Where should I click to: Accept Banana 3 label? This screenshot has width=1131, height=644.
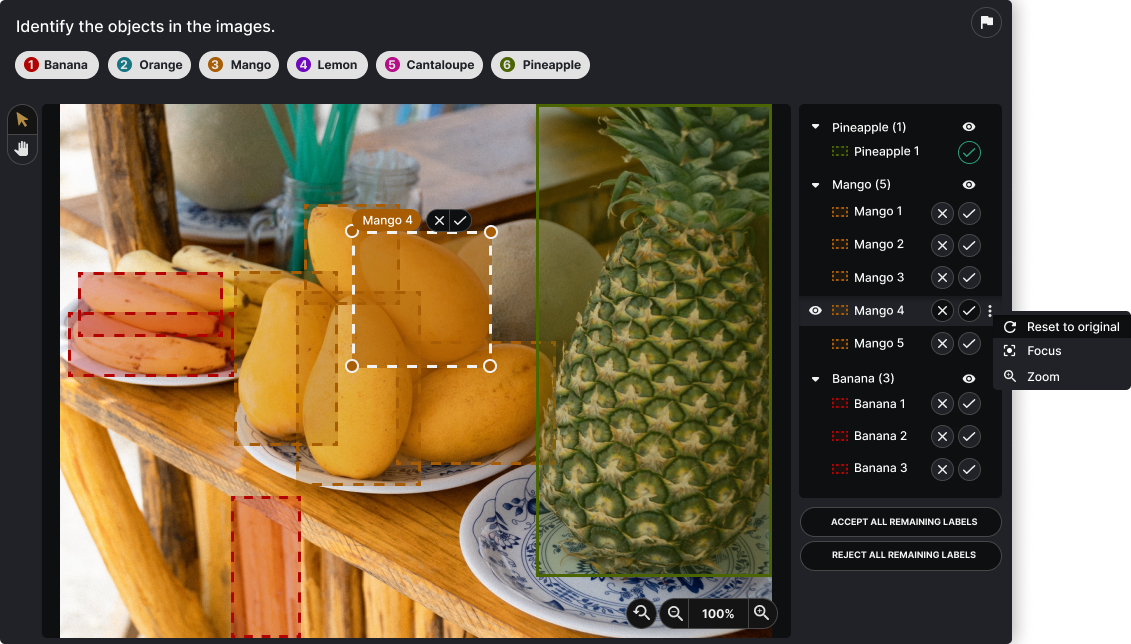[969, 469]
